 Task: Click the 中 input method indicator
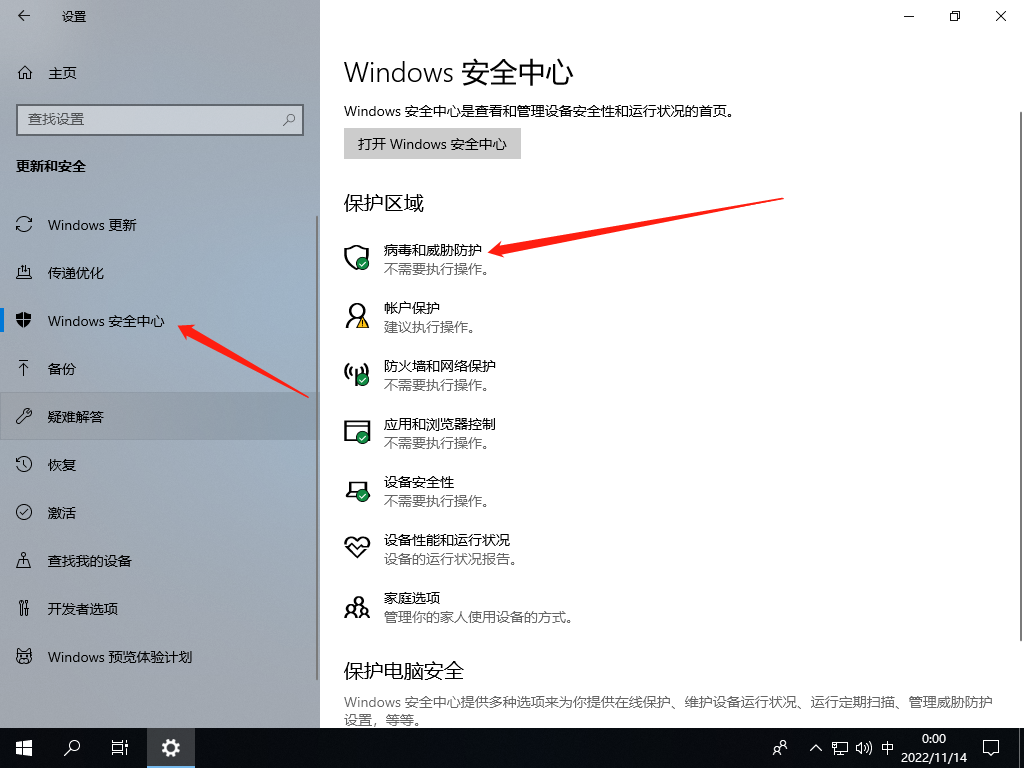pos(888,748)
